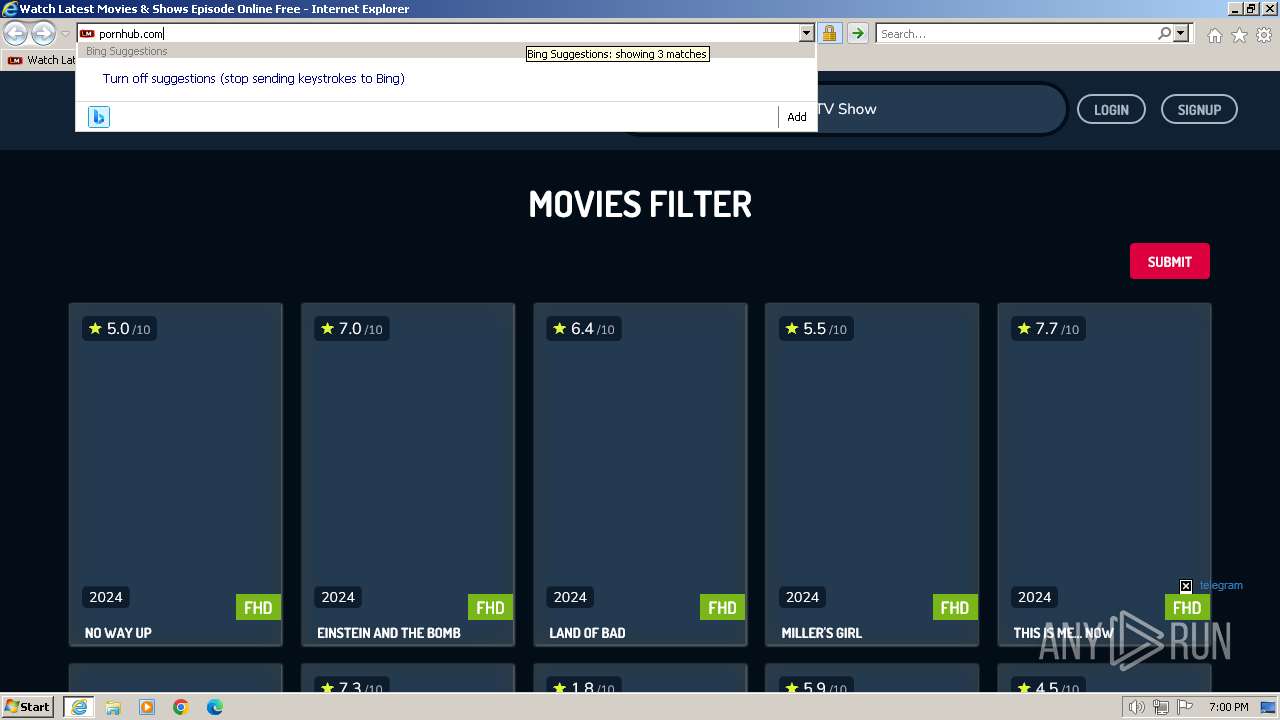This screenshot has height=720, width=1280.
Task: Click the 5.5/10 rating badge
Action: [x=815, y=329]
